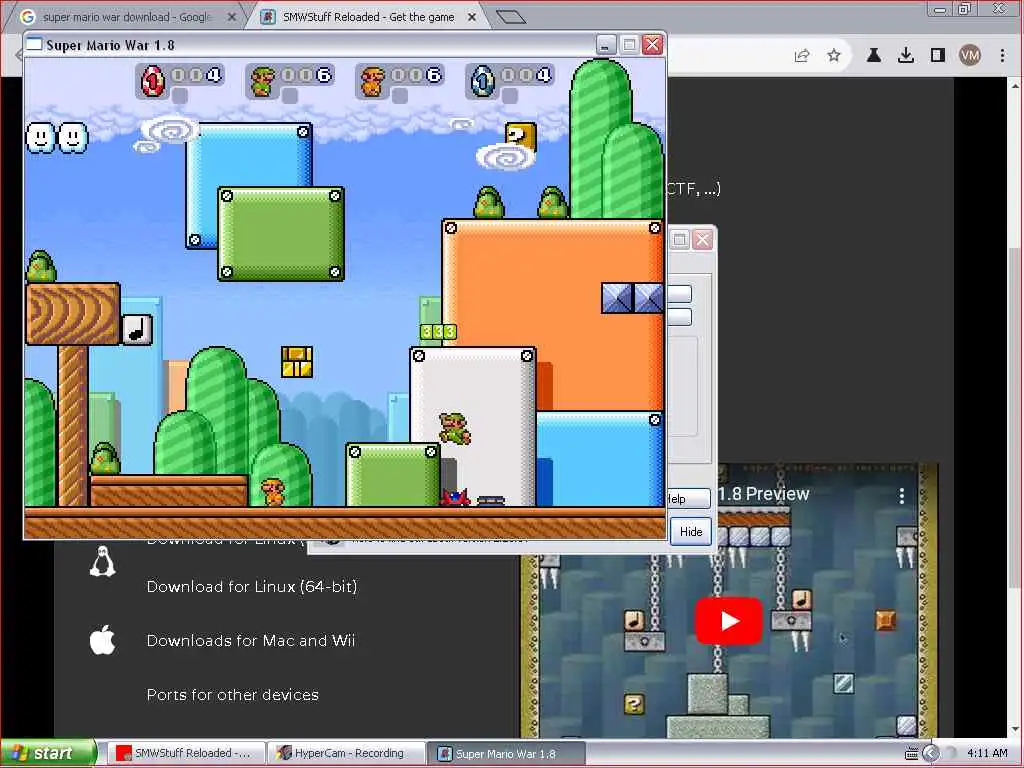Switch to Super Mario War 1.8 taskbar button
Viewport: 1024px width, 768px height.
[505, 754]
